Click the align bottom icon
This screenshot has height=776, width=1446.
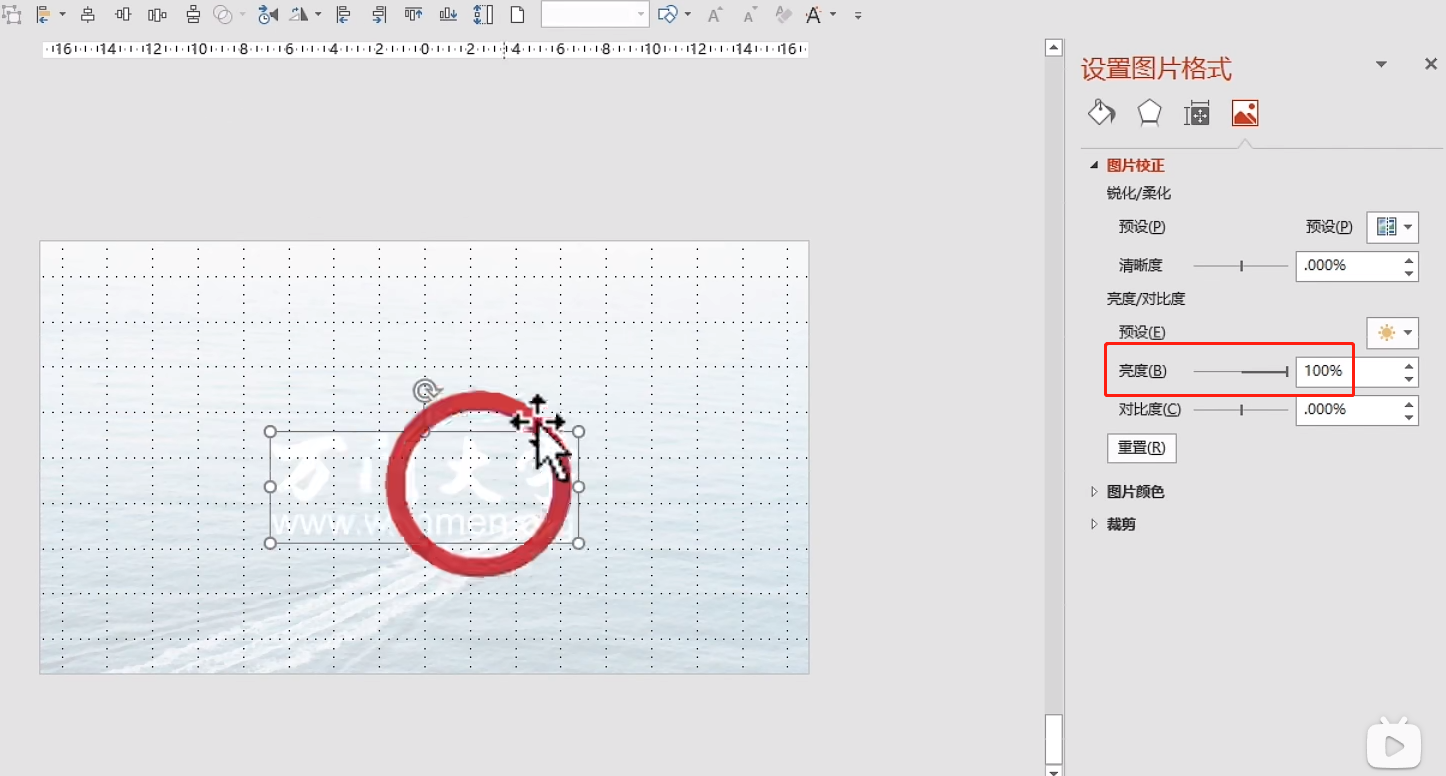(448, 15)
